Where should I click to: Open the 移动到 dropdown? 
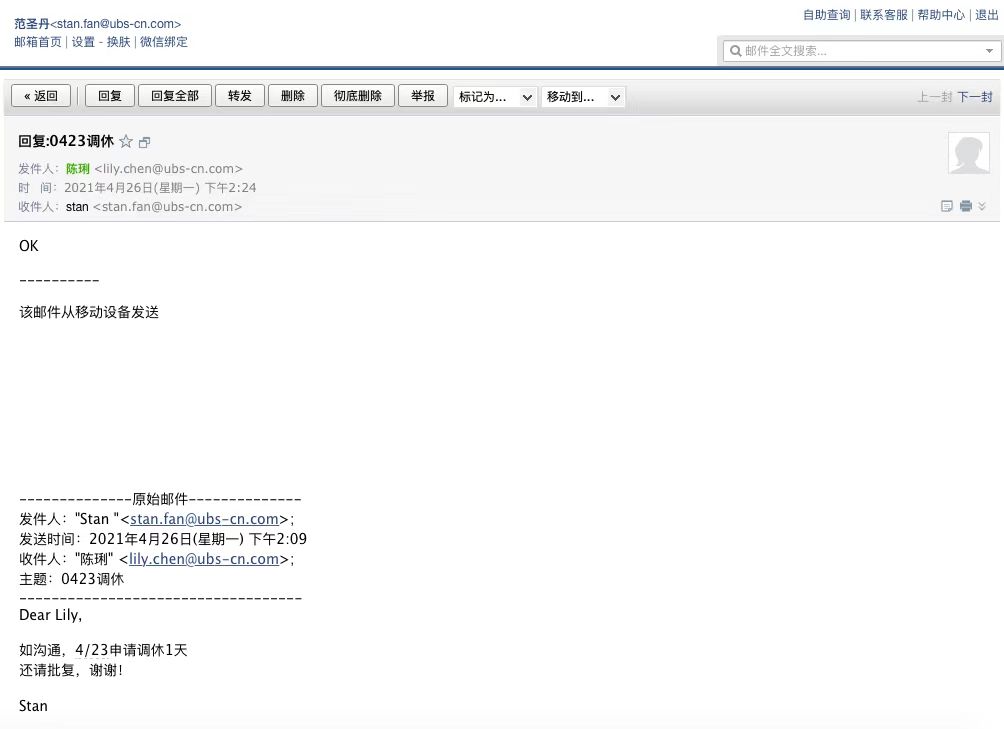(583, 97)
